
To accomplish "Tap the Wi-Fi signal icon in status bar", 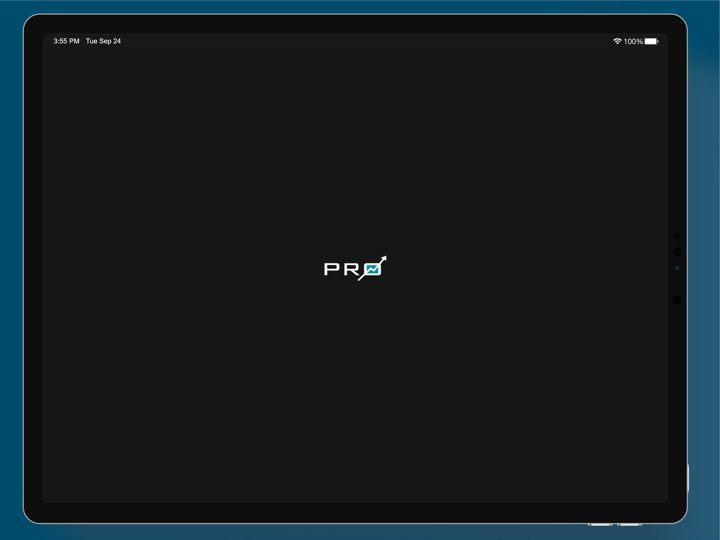I will coord(617,41).
